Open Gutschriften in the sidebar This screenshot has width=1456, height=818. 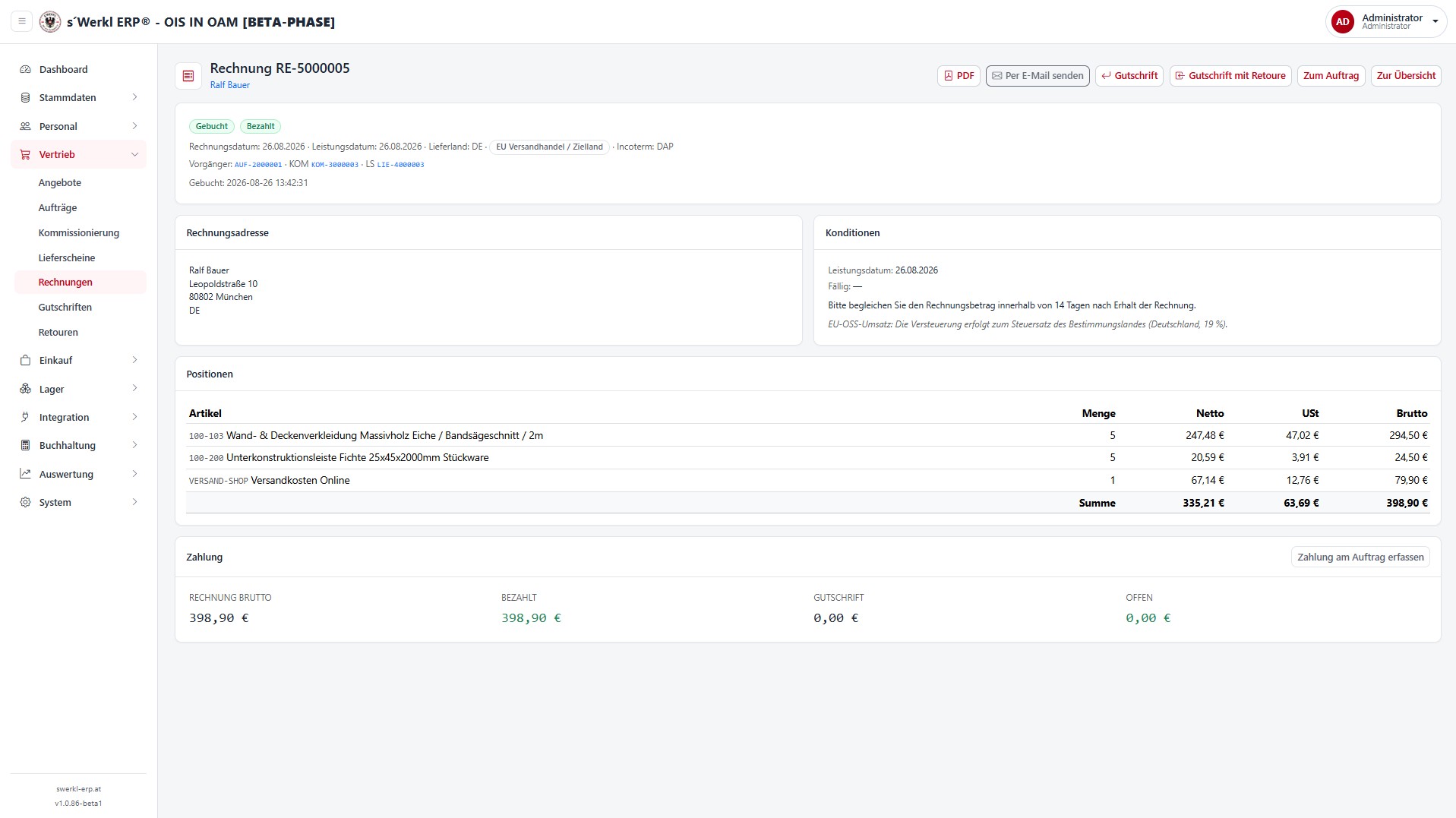point(65,307)
